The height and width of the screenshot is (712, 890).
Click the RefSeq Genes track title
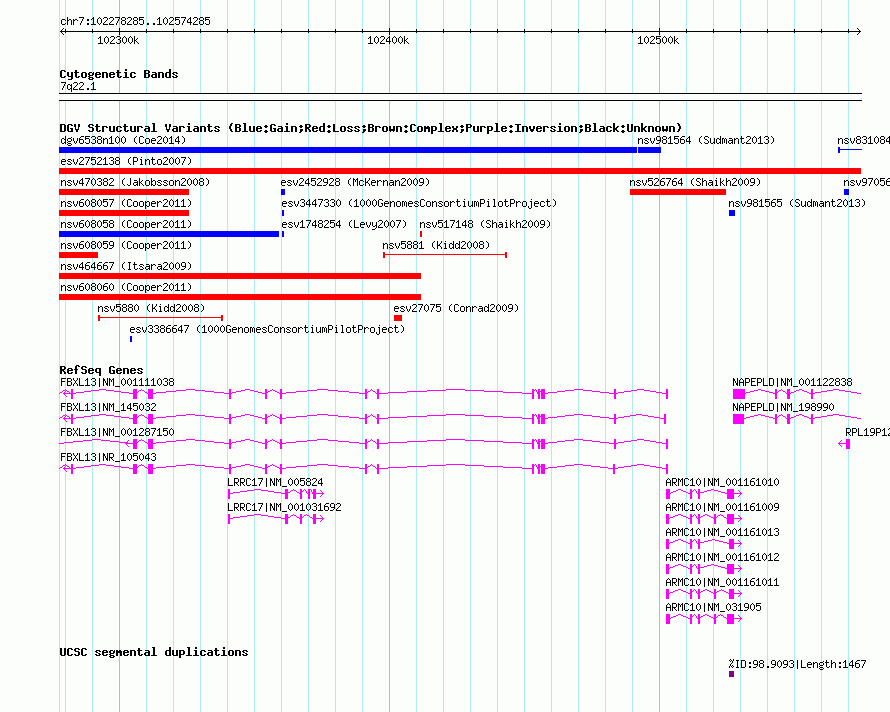pos(102,370)
